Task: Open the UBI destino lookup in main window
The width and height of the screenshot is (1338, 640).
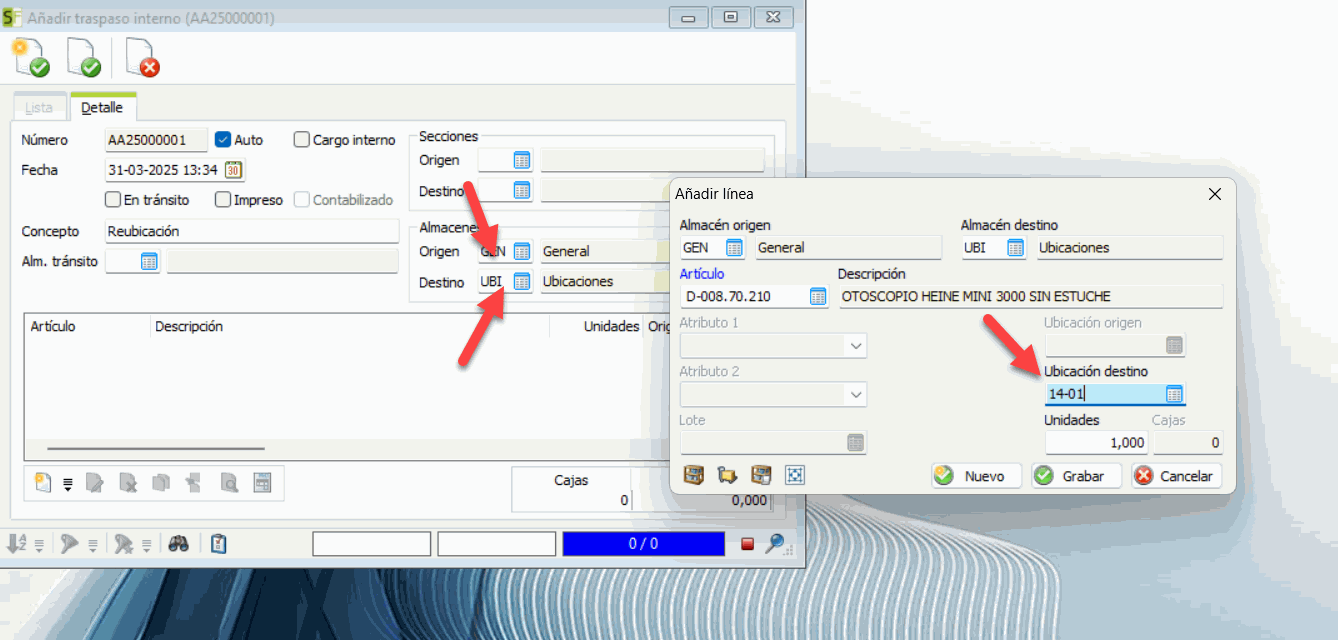Action: 521,282
